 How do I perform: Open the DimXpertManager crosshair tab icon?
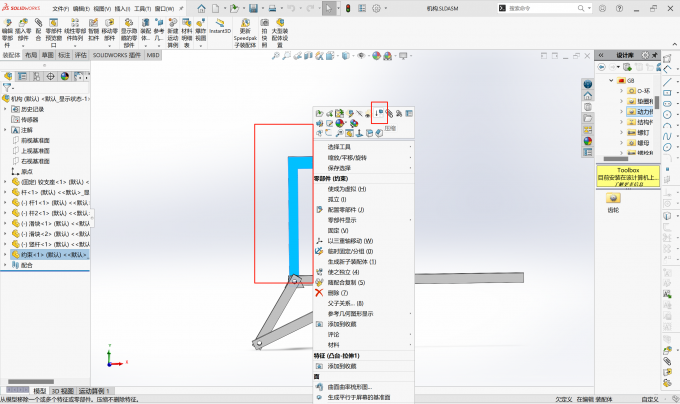50,76
